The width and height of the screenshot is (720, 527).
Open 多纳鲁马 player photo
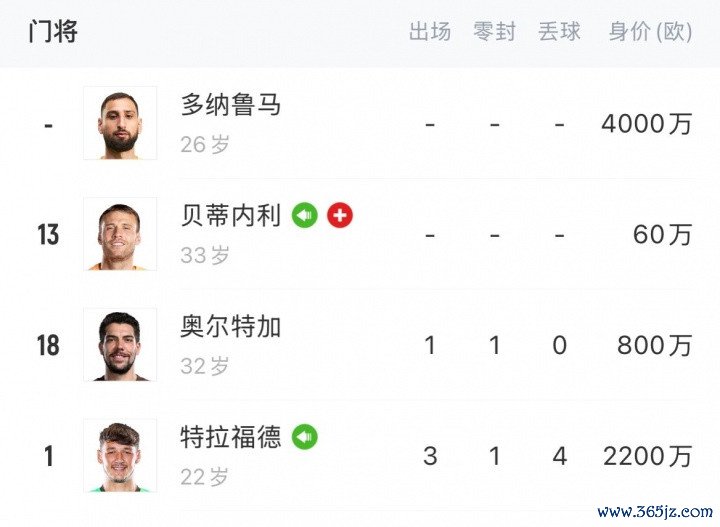click(x=120, y=123)
